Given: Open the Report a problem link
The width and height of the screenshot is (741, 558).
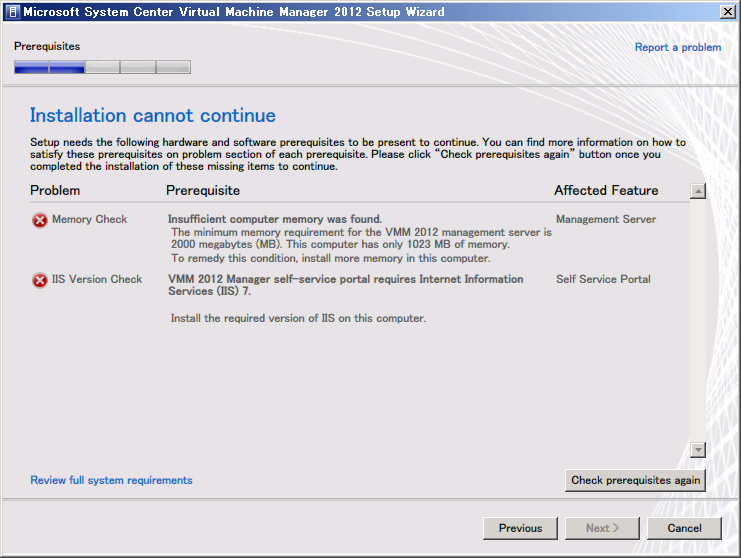Looking at the screenshot, I should (x=678, y=47).
